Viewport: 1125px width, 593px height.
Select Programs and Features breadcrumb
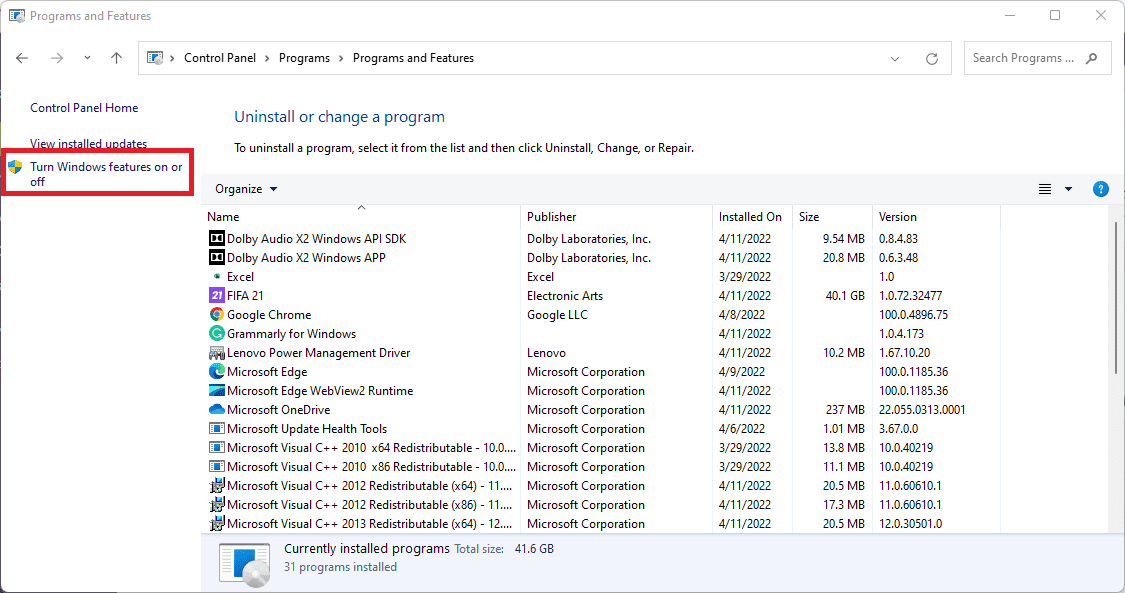point(413,58)
